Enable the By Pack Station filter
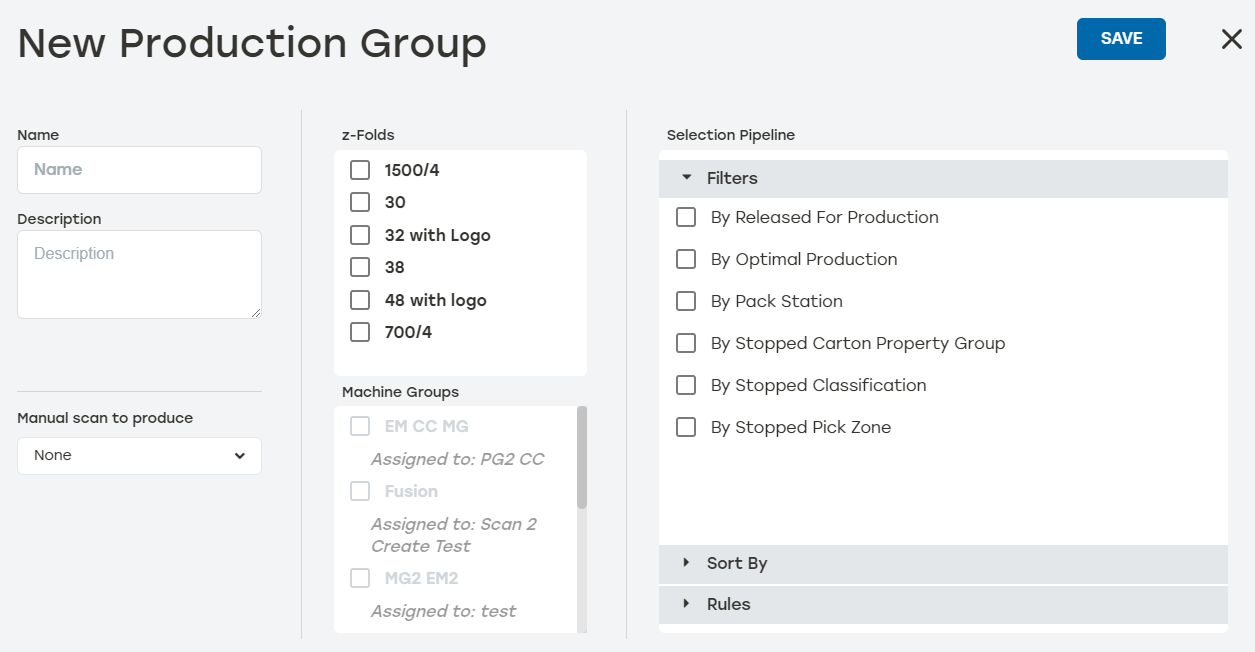Viewport: 1255px width, 652px height. 686,301
